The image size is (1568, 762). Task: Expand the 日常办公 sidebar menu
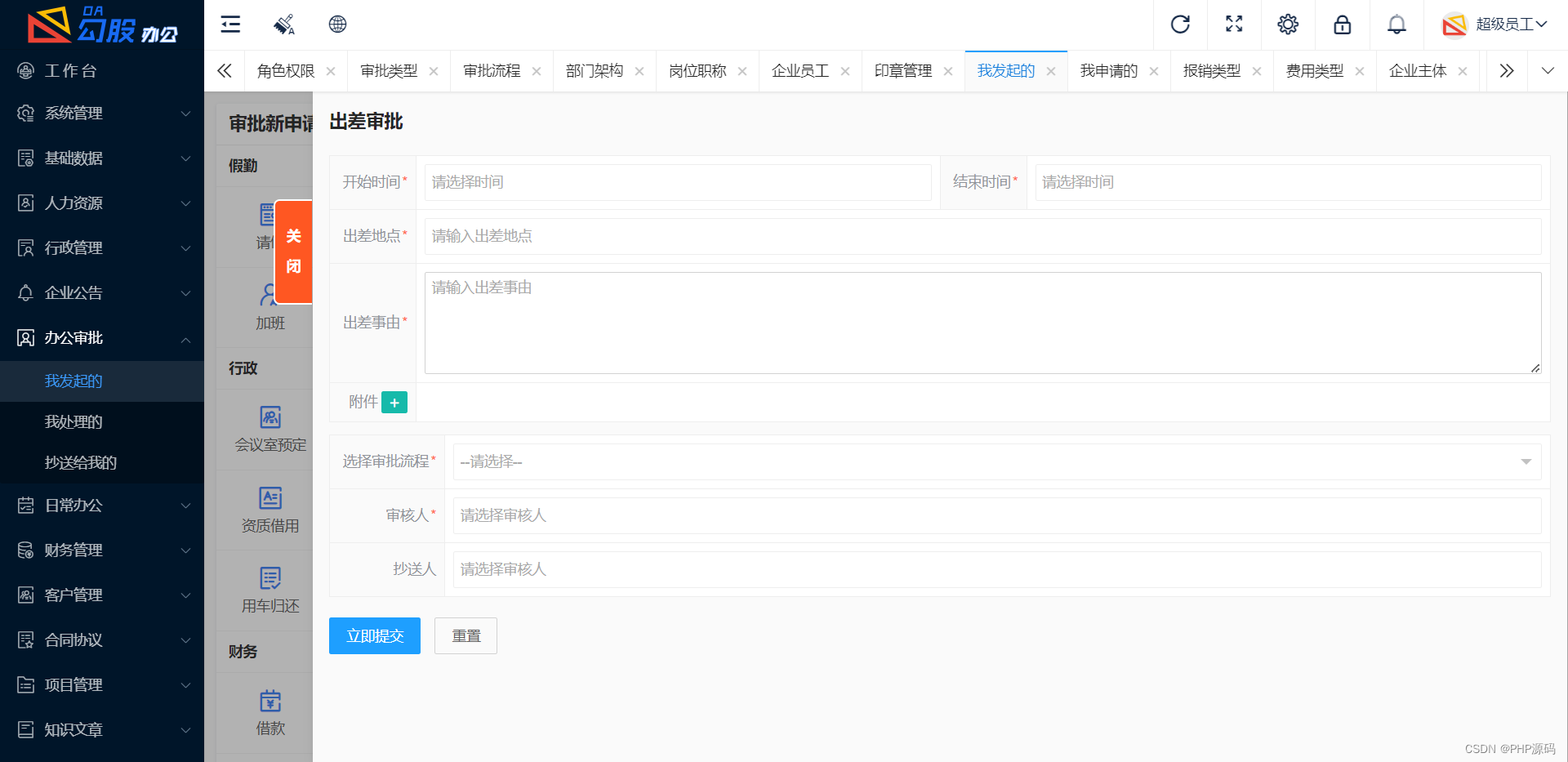[102, 505]
